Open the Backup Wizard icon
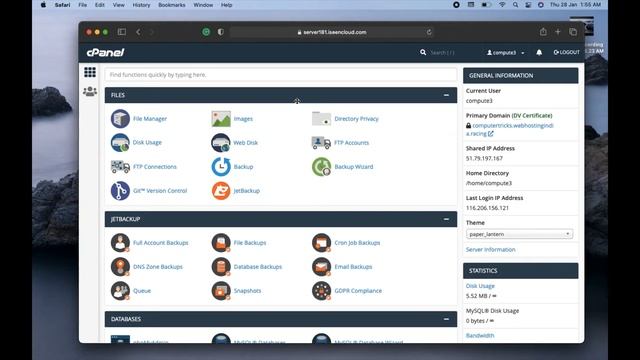The height and width of the screenshot is (360, 640). coord(321,167)
